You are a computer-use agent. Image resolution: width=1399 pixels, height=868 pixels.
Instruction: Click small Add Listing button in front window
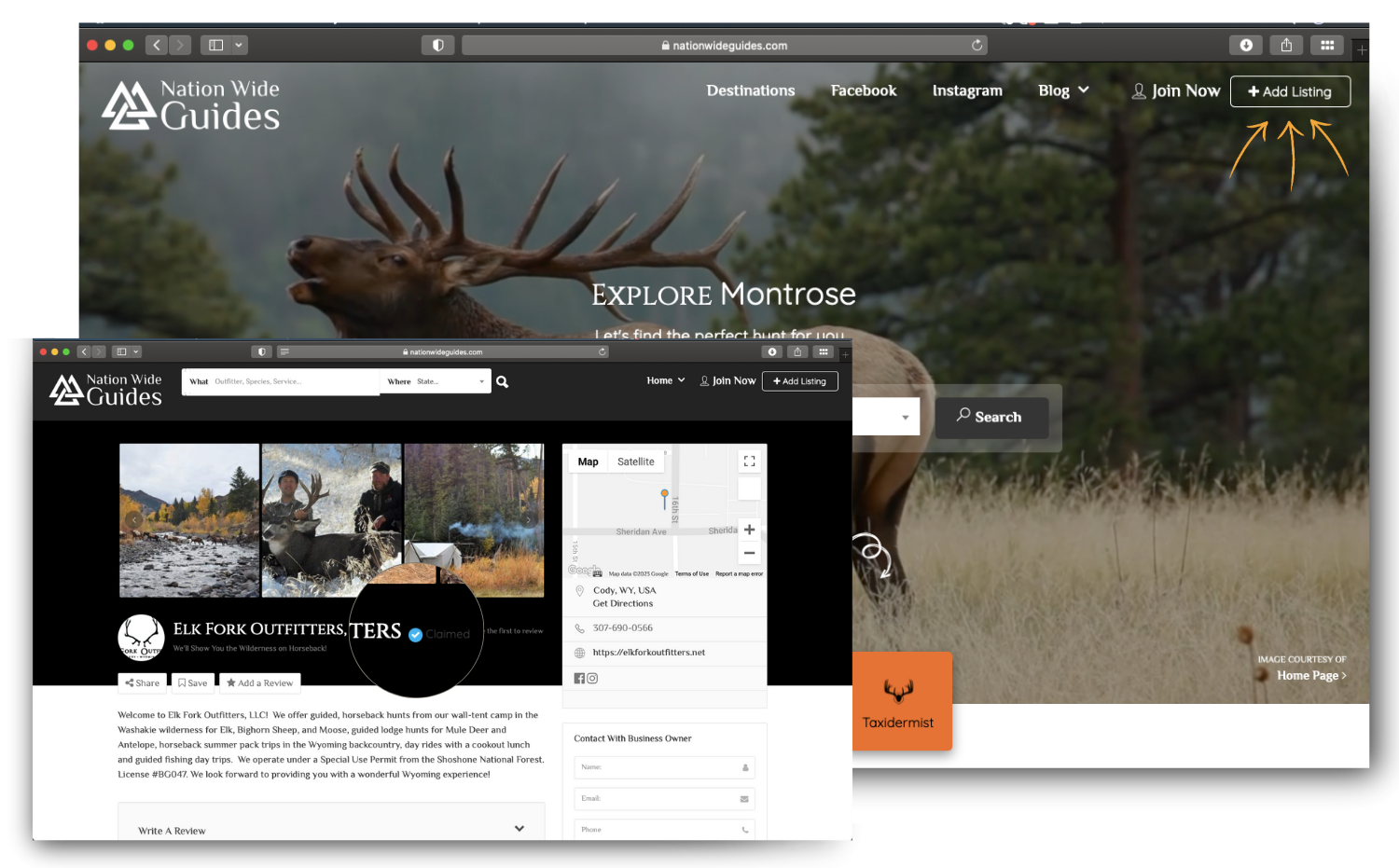click(x=800, y=380)
